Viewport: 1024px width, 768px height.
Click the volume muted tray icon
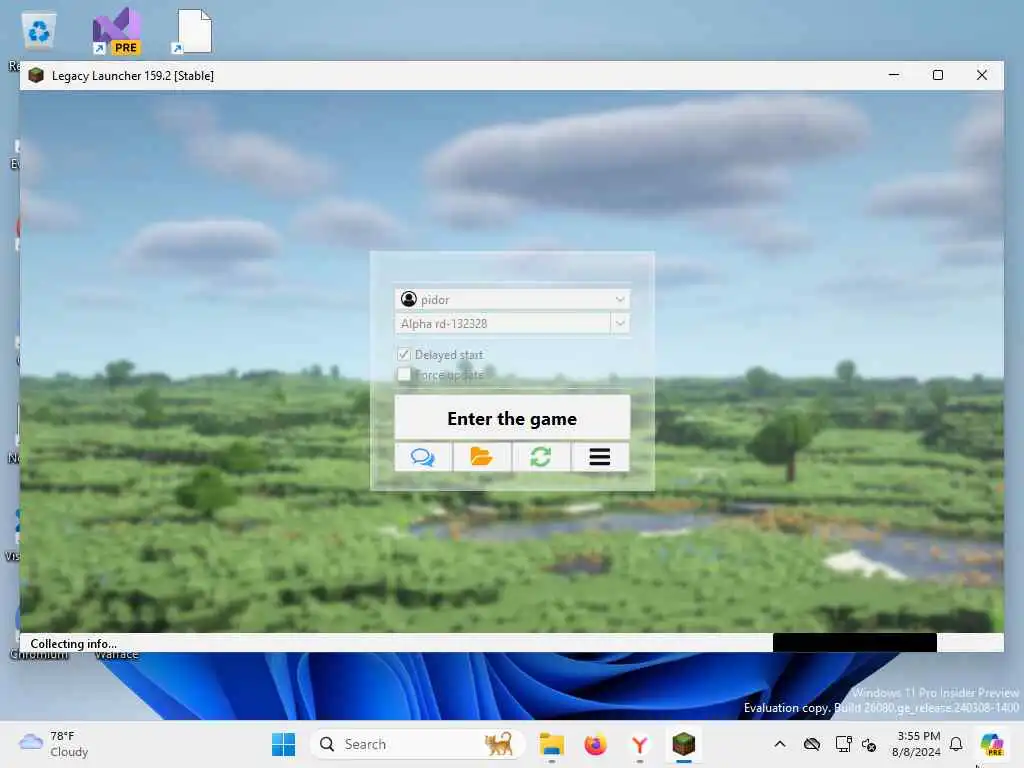click(869, 744)
